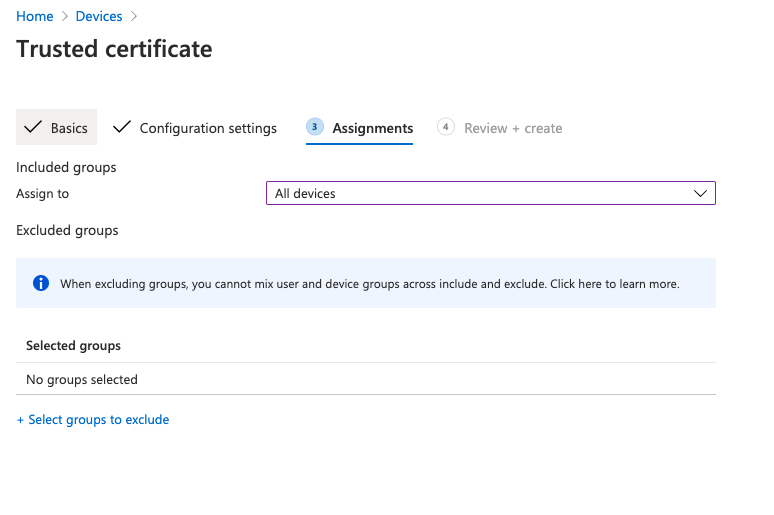Viewport: 774px width, 515px height.
Task: Select the Assignments tab
Action: click(372, 128)
